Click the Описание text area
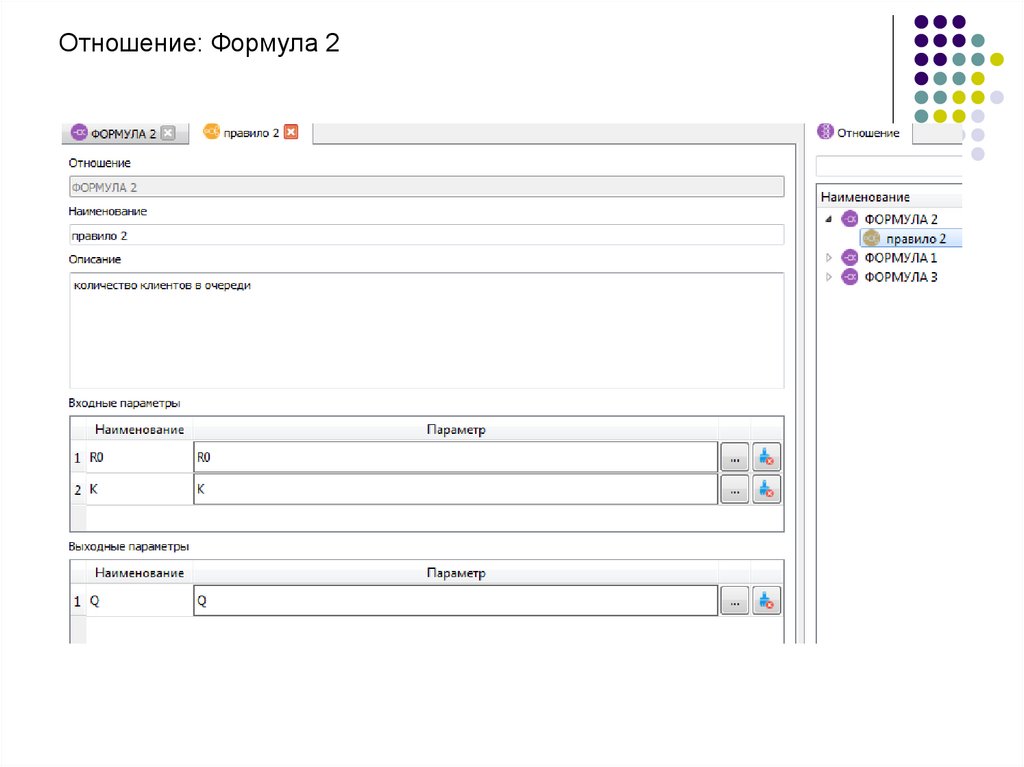The image size is (1024, 767). (426, 331)
